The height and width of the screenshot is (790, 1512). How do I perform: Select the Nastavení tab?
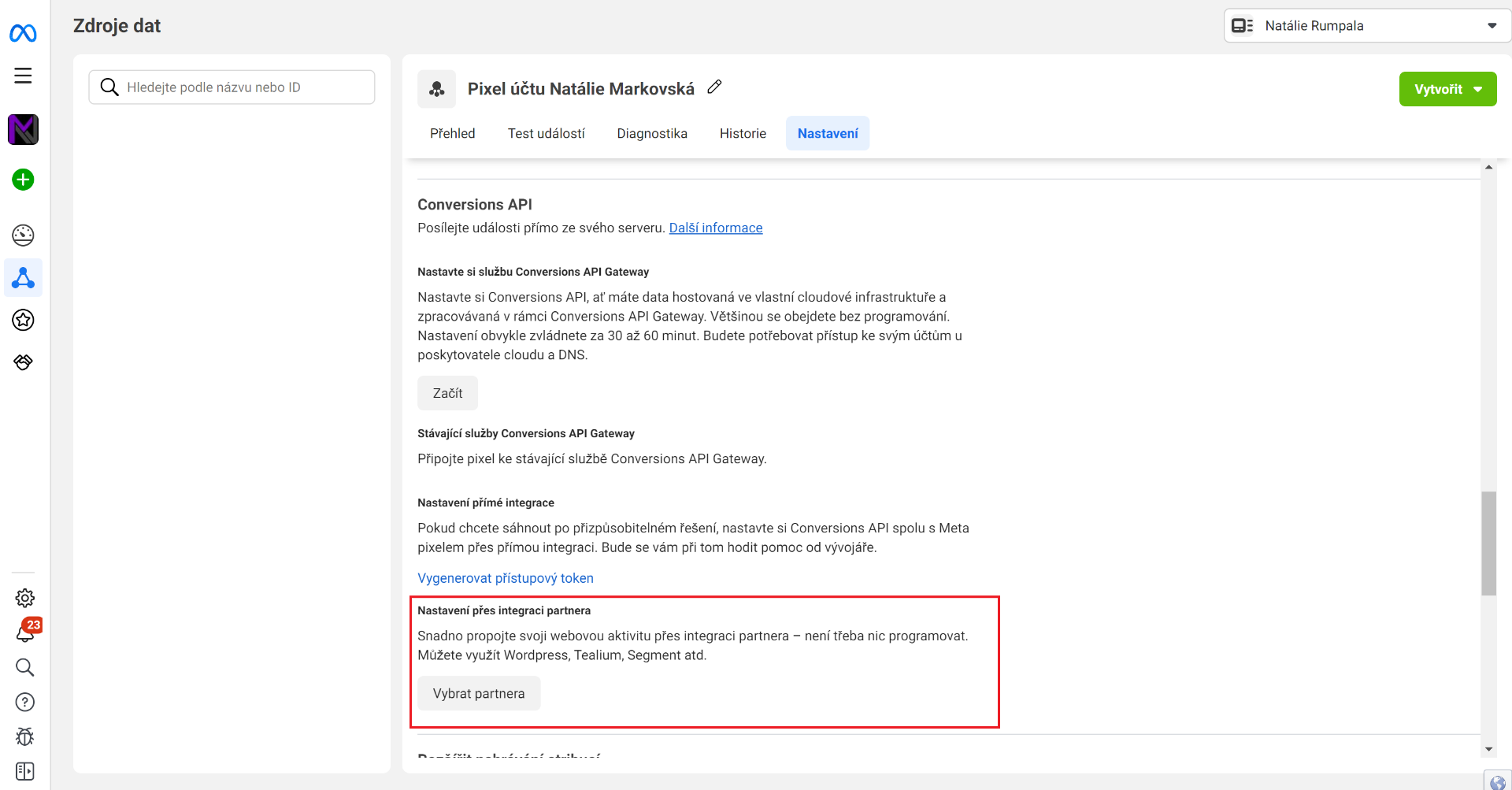[828, 133]
